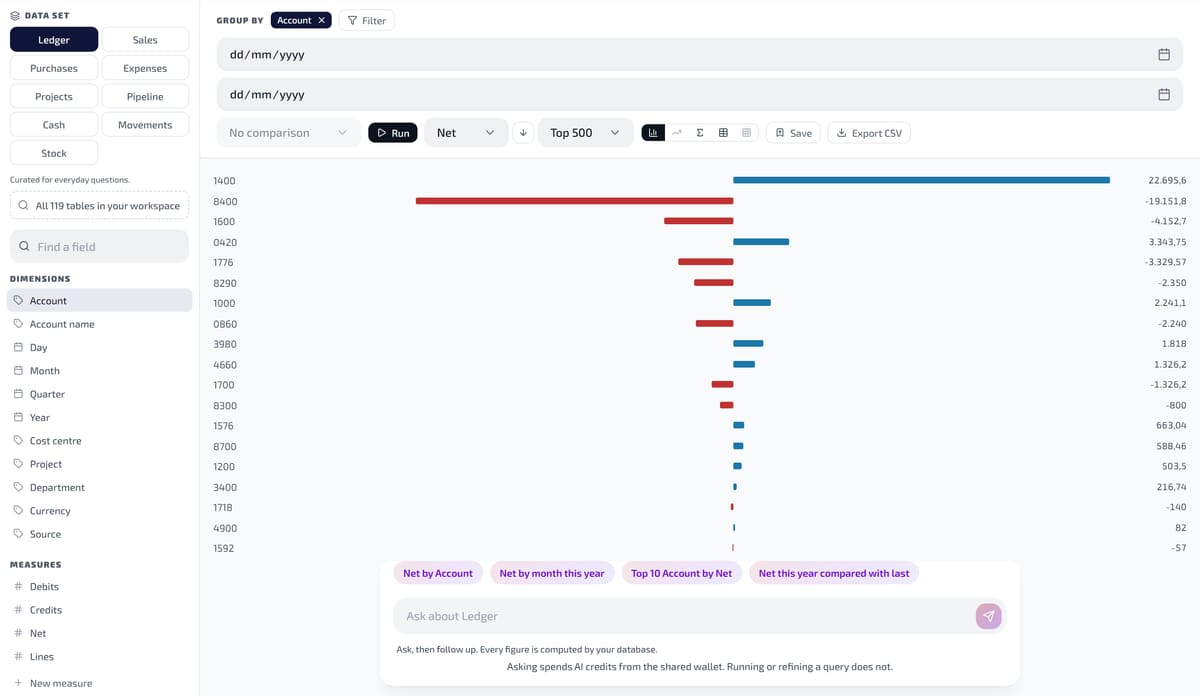Switch to the Sales data set

tap(145, 40)
